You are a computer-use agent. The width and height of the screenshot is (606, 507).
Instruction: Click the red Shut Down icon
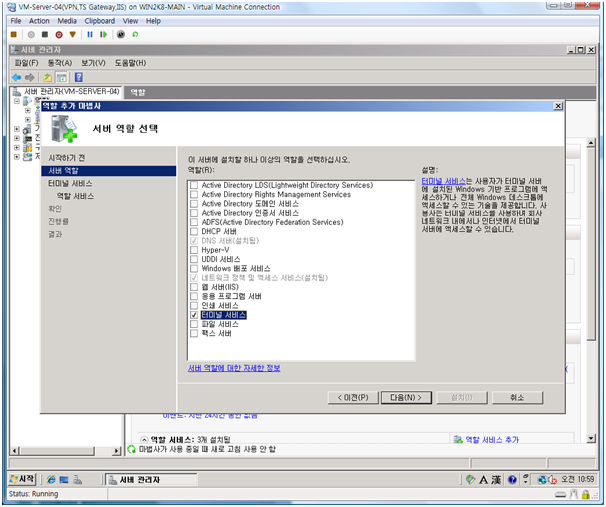point(59,35)
